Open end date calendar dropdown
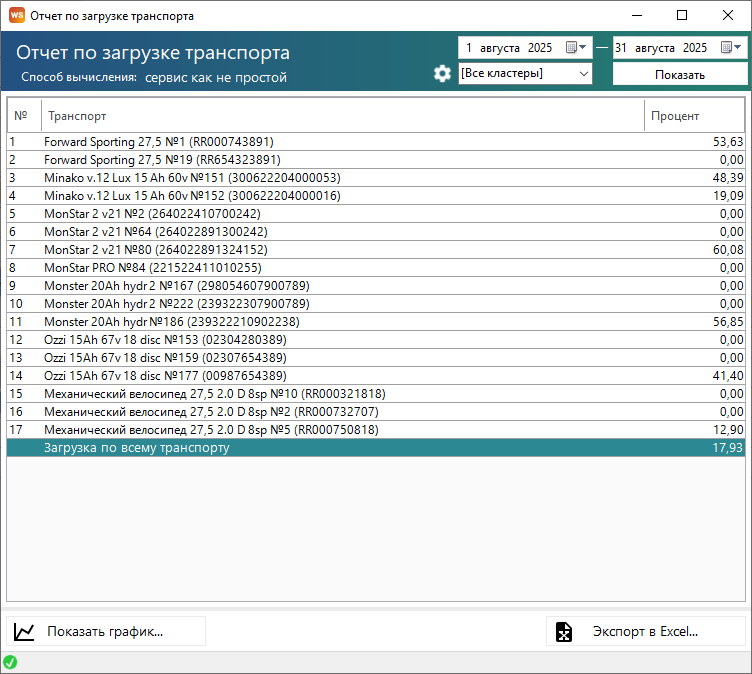 pos(731,47)
